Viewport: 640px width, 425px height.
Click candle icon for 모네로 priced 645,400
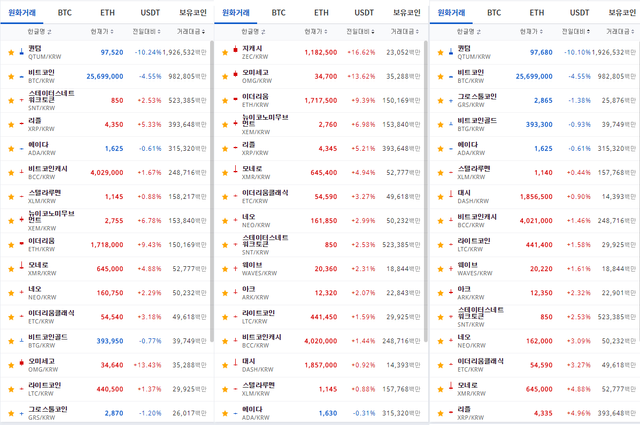point(236,169)
